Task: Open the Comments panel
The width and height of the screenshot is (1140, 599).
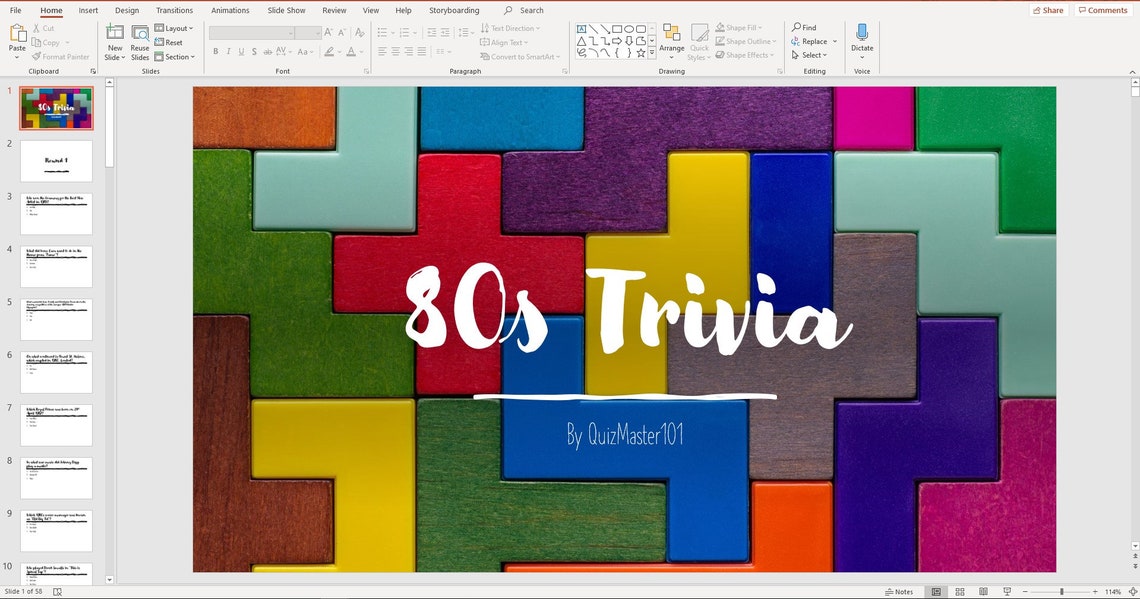Action: click(1102, 9)
